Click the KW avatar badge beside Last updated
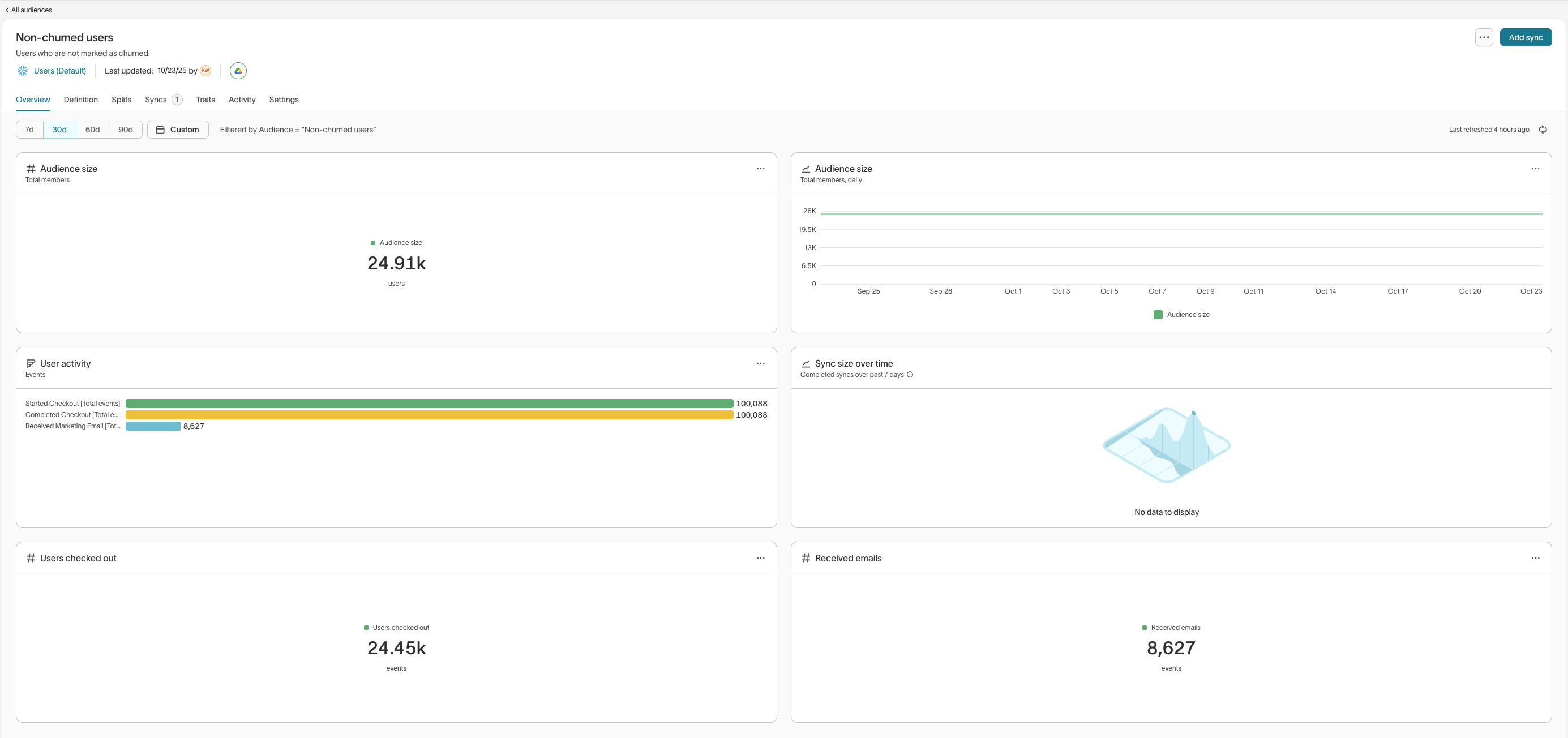The image size is (1568, 738). [205, 71]
